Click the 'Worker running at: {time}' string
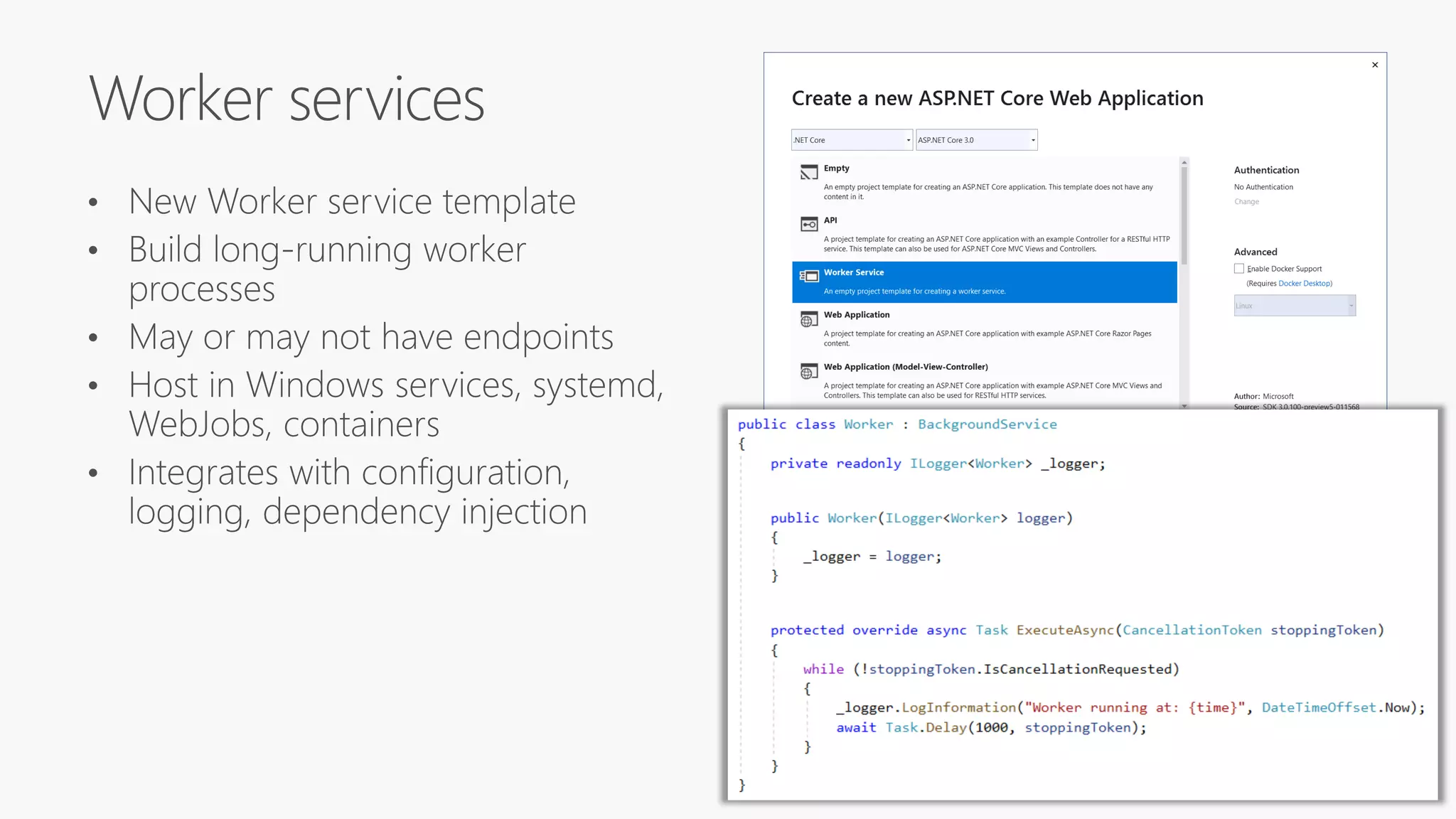The width and height of the screenshot is (1456, 819). click(x=1135, y=708)
